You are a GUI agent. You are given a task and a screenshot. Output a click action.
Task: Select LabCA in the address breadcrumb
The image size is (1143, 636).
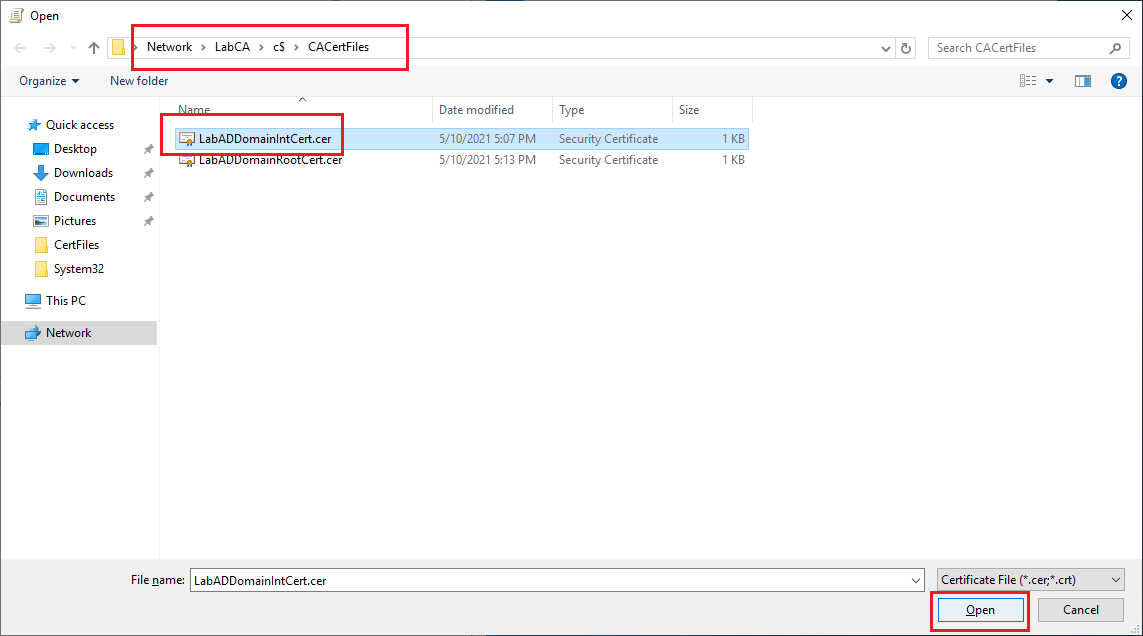(232, 47)
